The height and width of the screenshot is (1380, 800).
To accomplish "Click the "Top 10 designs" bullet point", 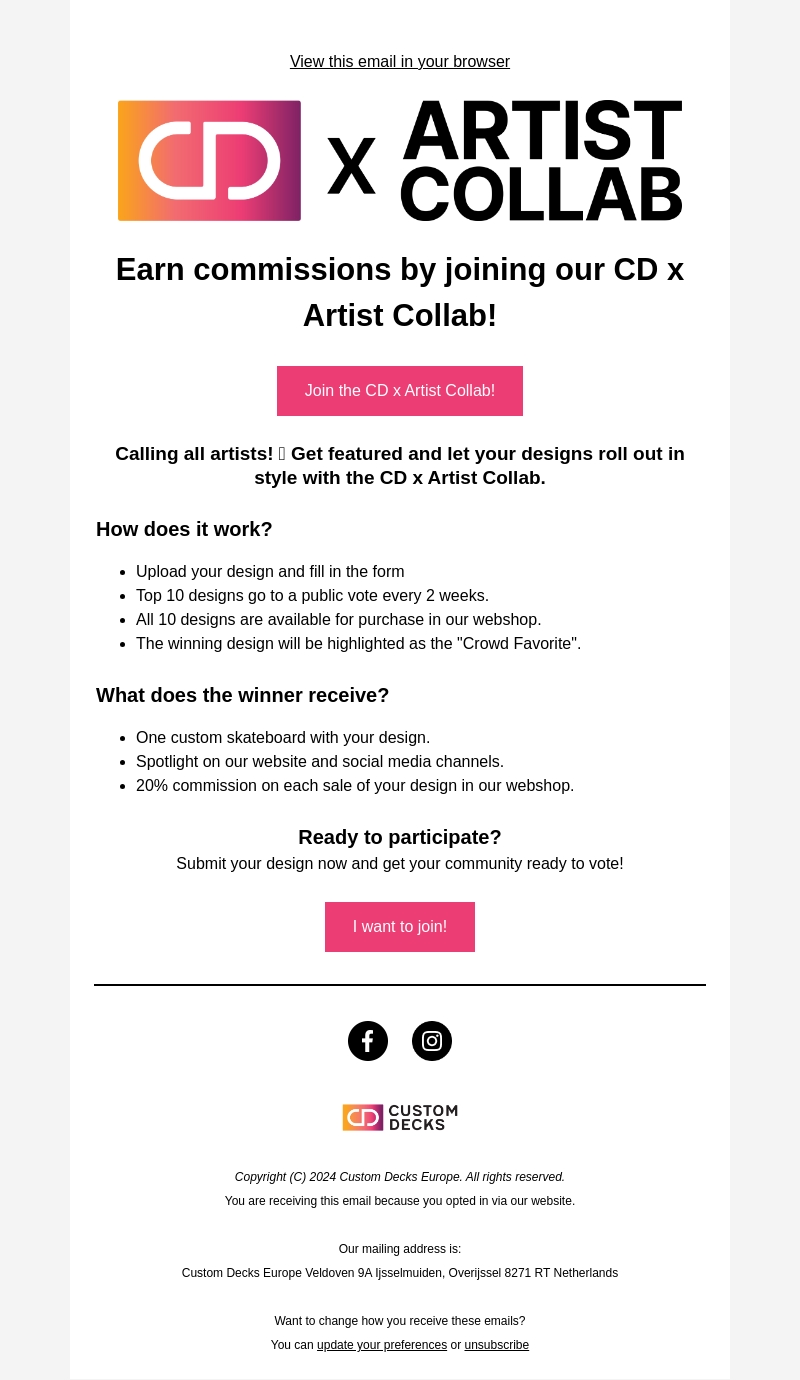I will (312, 596).
